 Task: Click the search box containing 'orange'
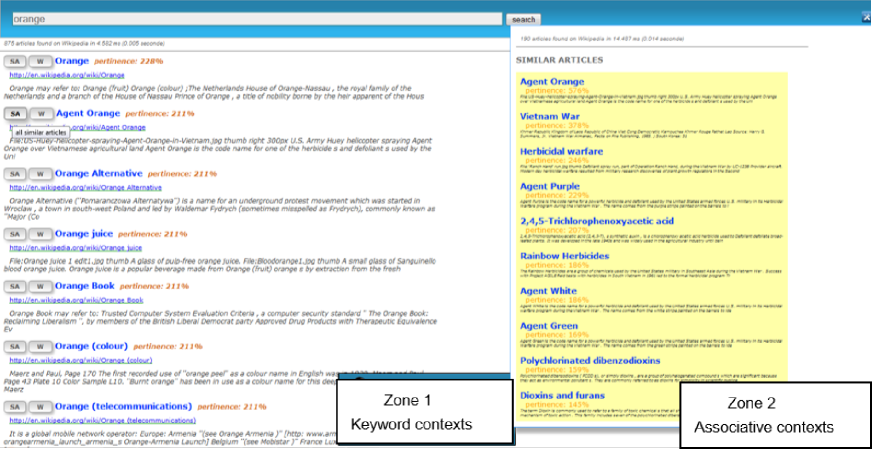[x=257, y=19]
